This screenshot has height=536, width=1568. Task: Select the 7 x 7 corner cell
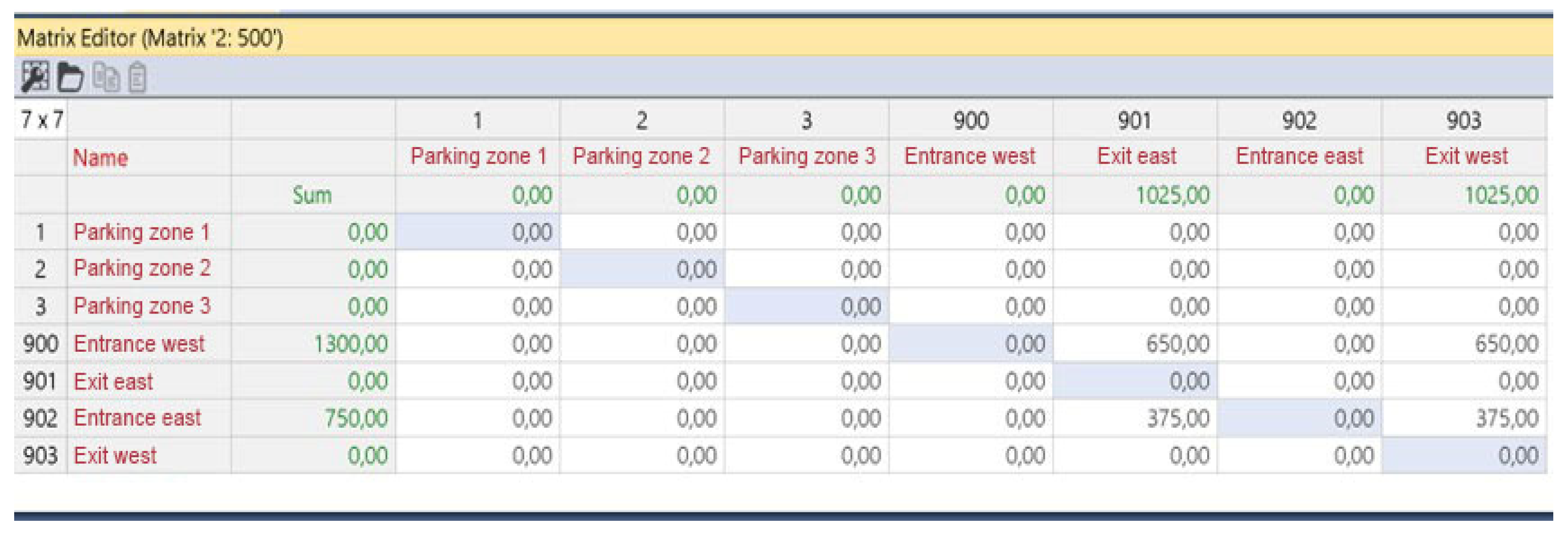click(41, 119)
